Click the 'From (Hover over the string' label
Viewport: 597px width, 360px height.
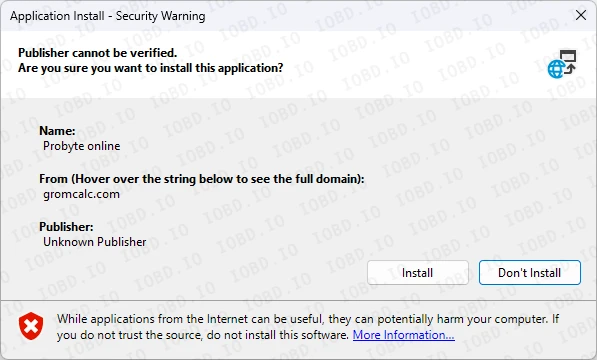click(x=202, y=179)
